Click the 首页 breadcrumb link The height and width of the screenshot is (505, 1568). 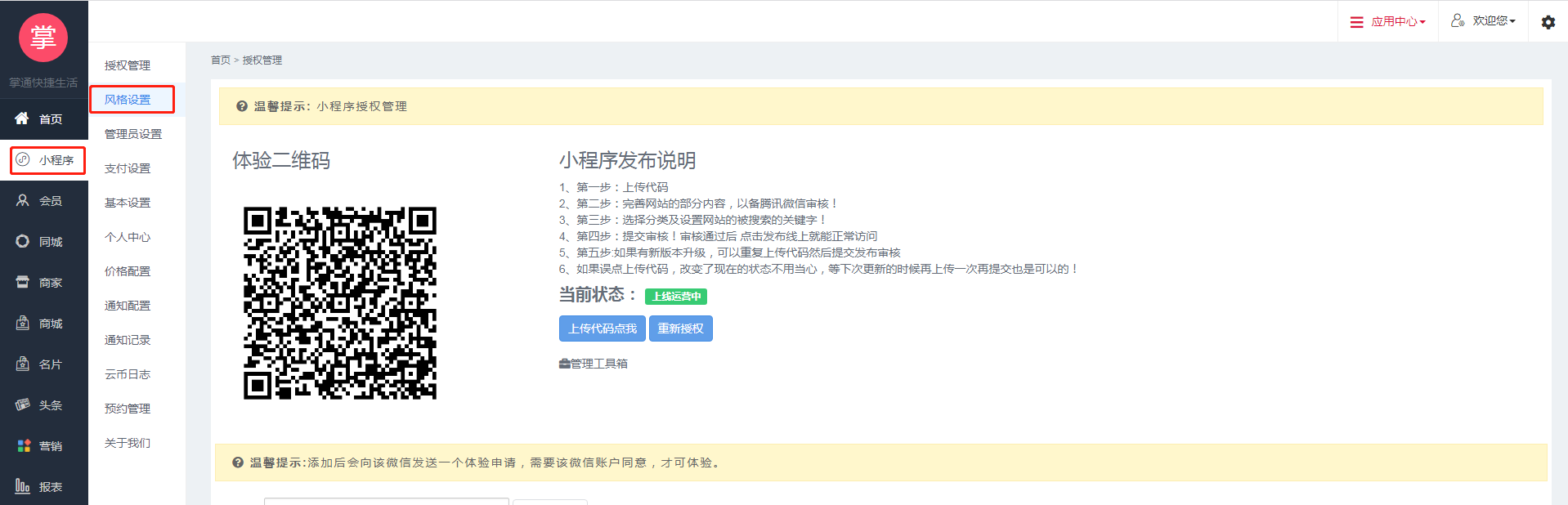point(221,60)
